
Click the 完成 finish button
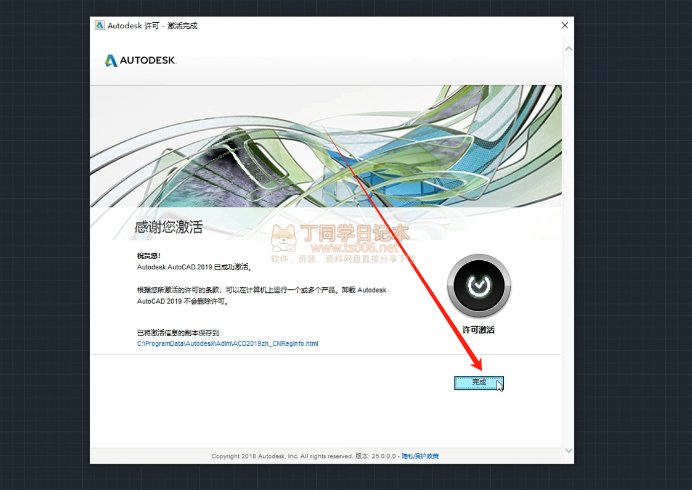tap(478, 382)
